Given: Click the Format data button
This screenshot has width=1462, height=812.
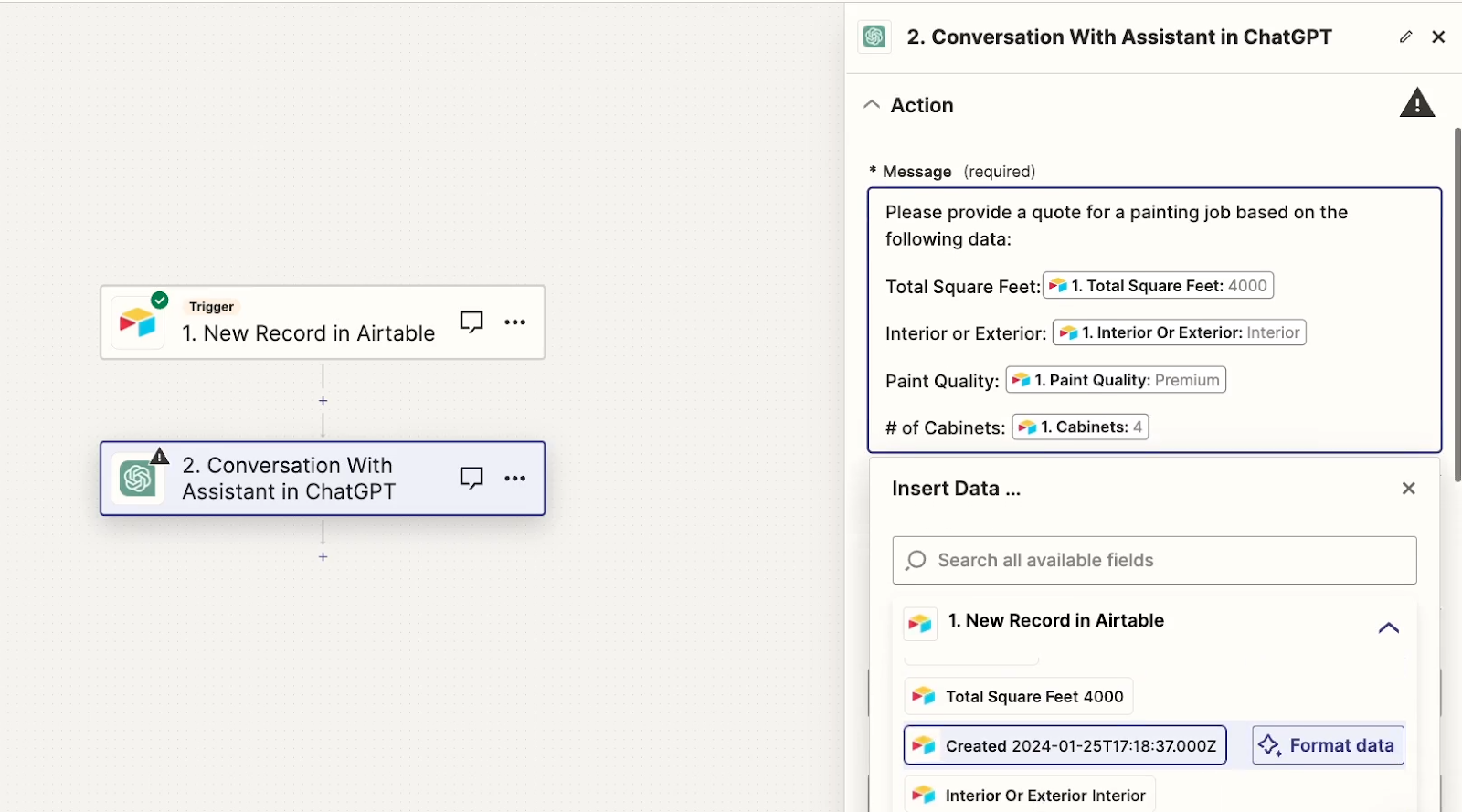Looking at the screenshot, I should coord(1328,745).
